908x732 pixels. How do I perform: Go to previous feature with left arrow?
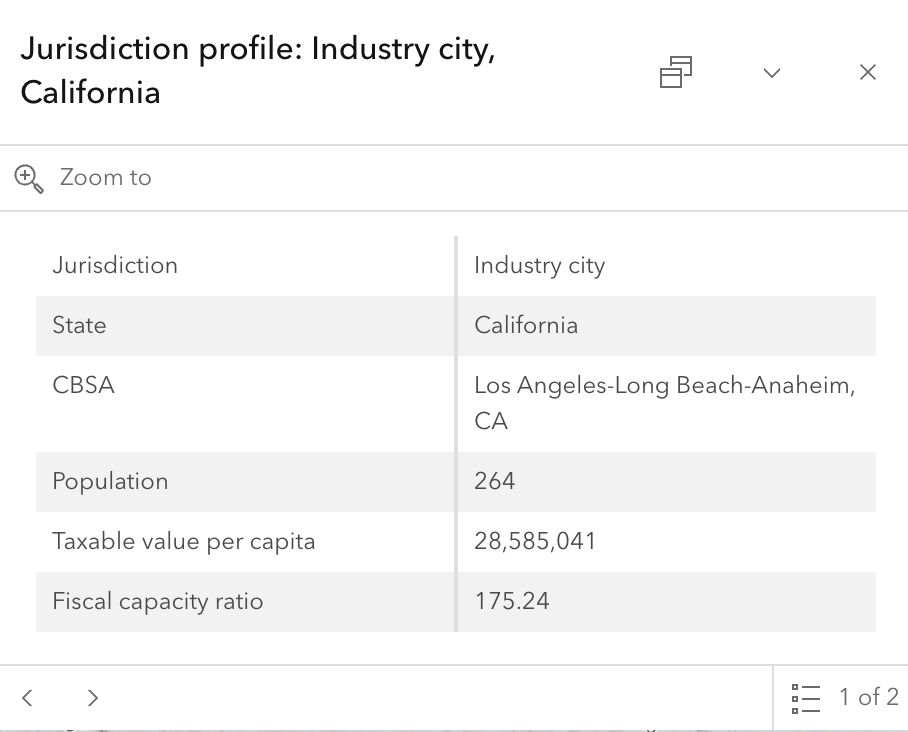click(27, 697)
